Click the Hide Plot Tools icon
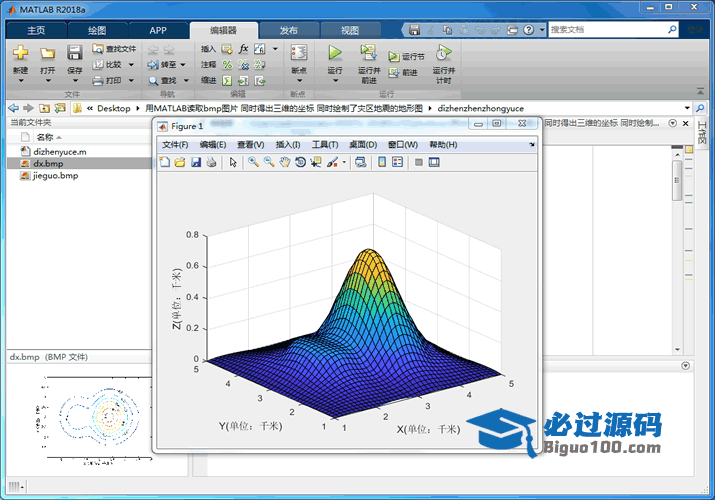Image resolution: width=715 pixels, height=500 pixels. 419,162
